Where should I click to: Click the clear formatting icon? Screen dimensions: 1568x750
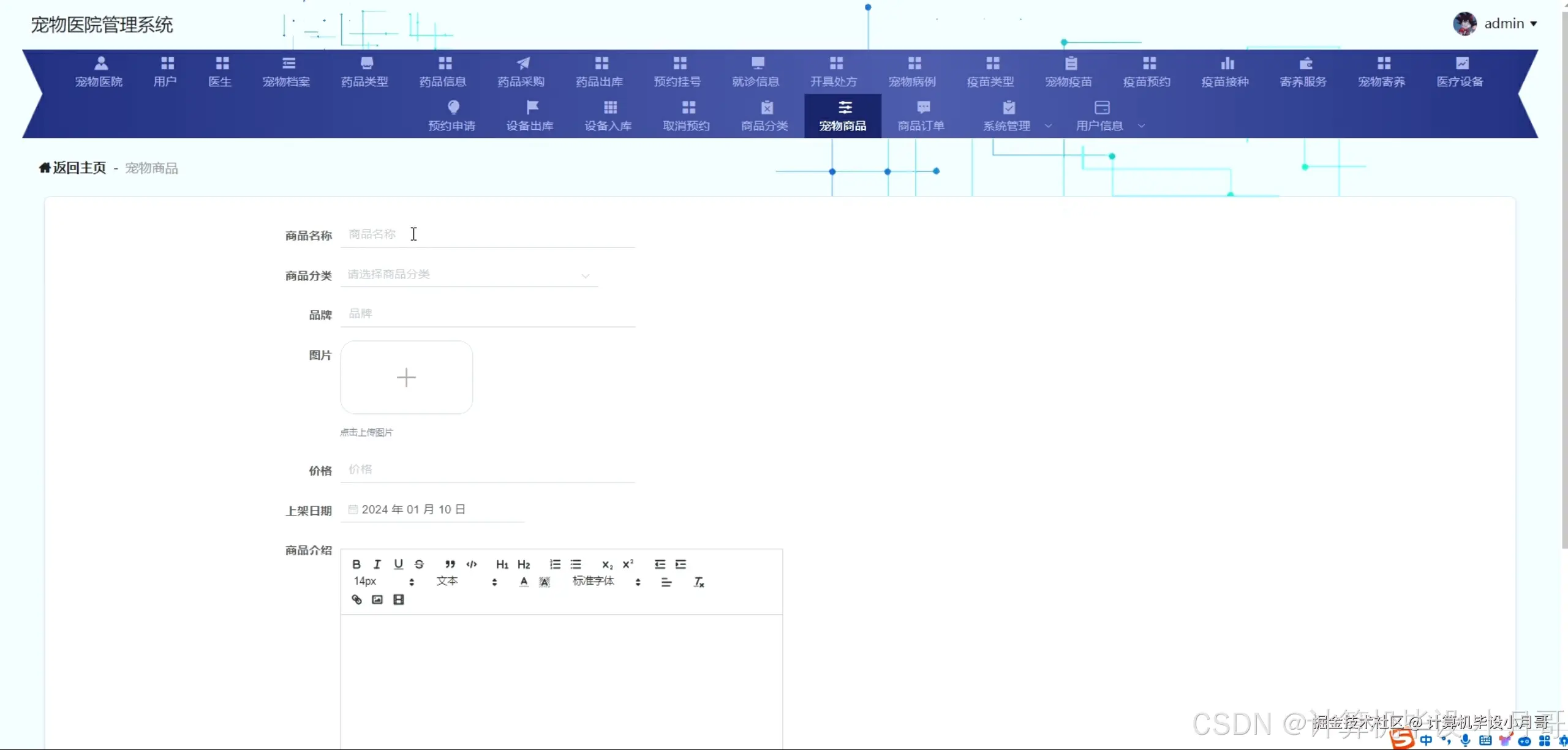pos(698,582)
